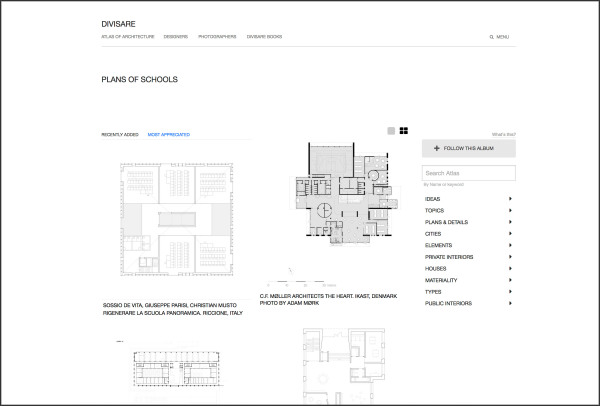Select the Most Appreciated tab

point(168,134)
